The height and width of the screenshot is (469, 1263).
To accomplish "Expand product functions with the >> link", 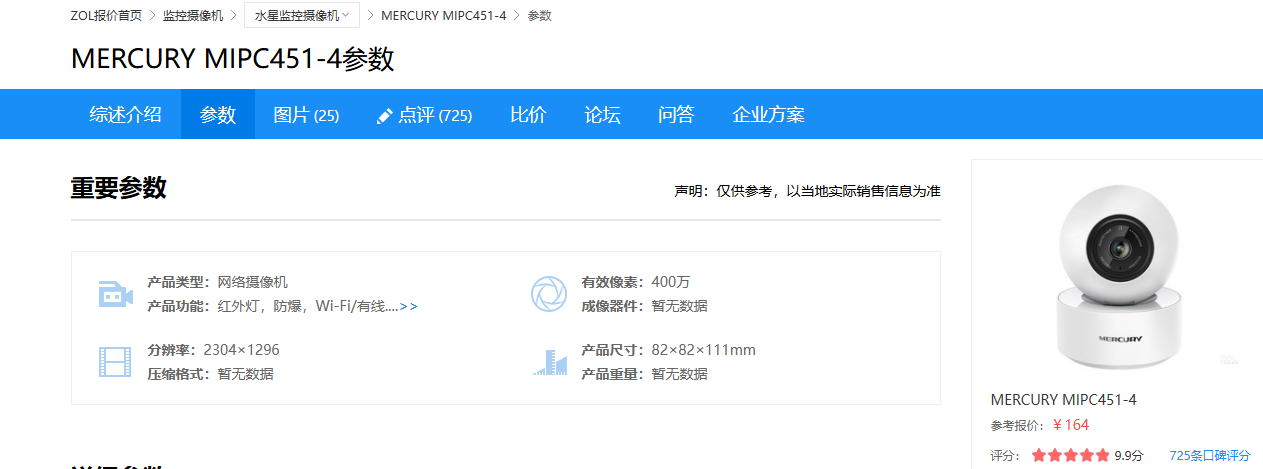I will (409, 306).
